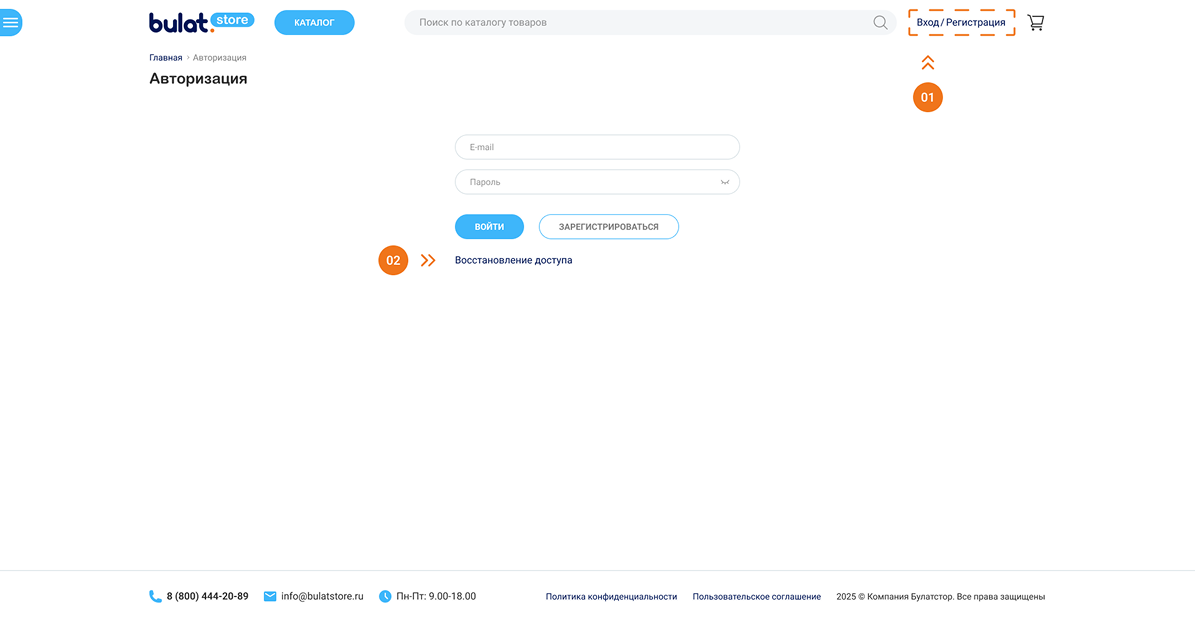Click the Пароль input field
The image size is (1195, 623).
(585, 182)
